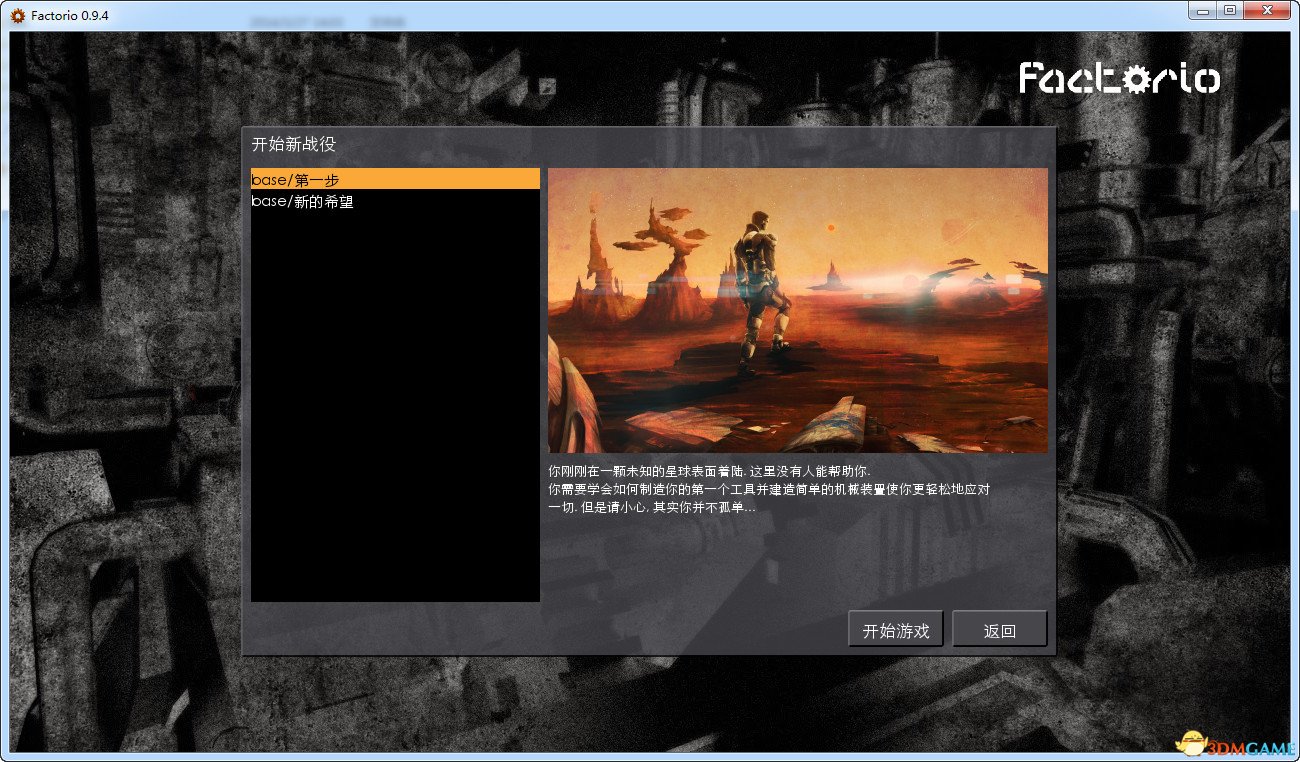Click the 开始游戏 button
The image size is (1300, 762).
point(896,630)
